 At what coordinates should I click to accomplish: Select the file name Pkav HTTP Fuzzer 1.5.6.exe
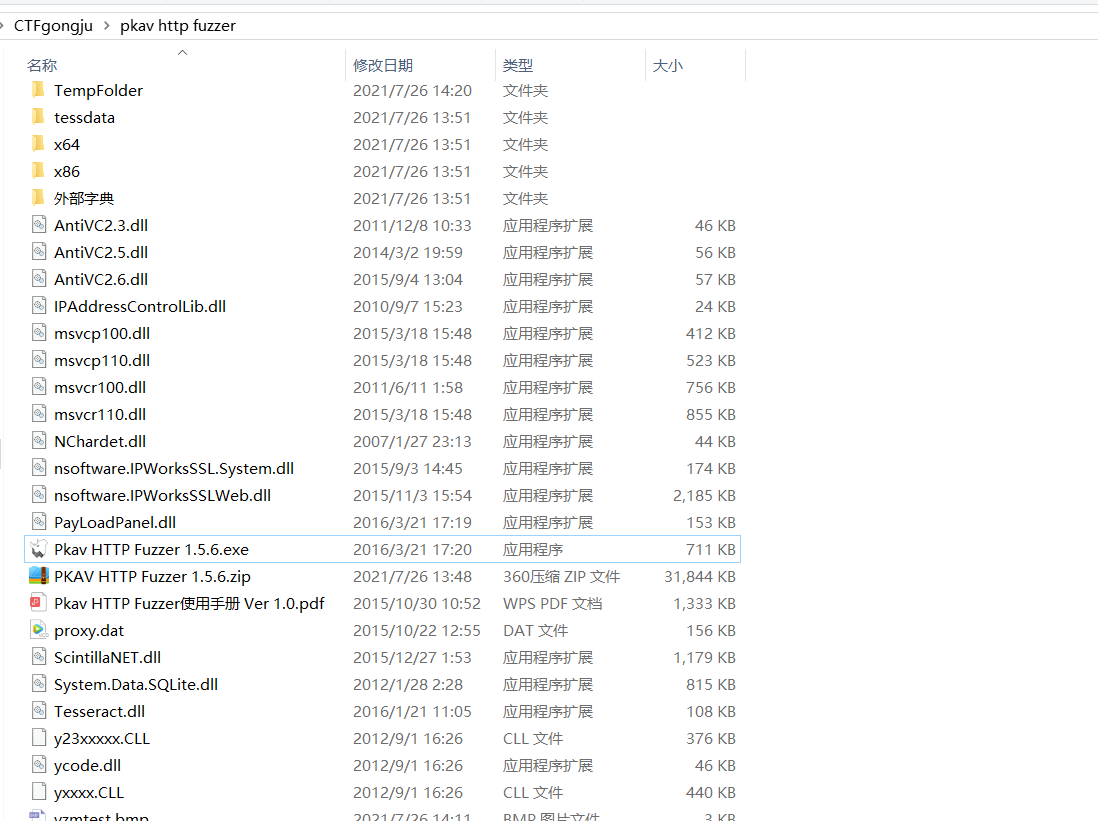click(151, 549)
